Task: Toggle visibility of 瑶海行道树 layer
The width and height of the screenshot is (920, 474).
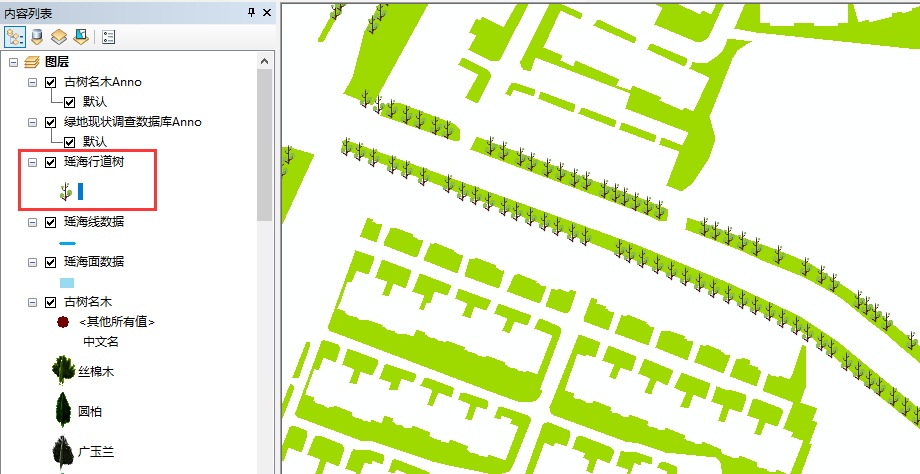Action: coord(50,162)
